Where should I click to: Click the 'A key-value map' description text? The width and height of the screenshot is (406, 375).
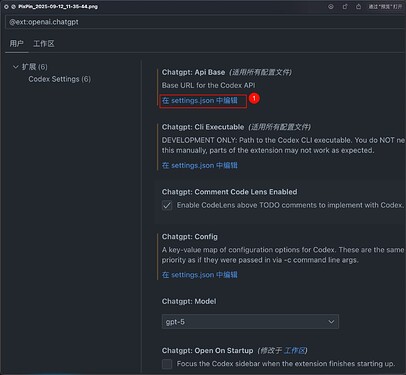pyautogui.click(x=283, y=255)
